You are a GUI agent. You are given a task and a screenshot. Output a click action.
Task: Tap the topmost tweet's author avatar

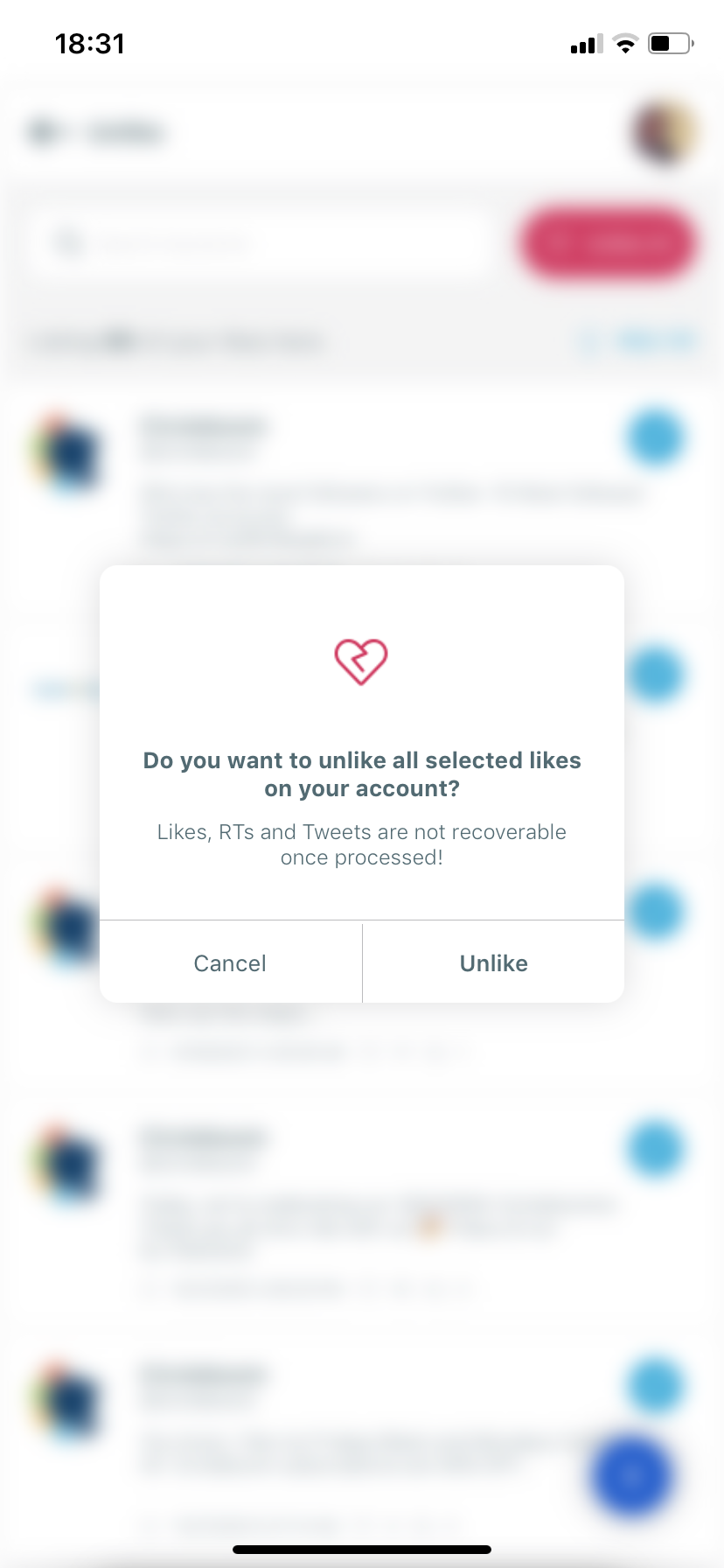pyautogui.click(x=68, y=452)
